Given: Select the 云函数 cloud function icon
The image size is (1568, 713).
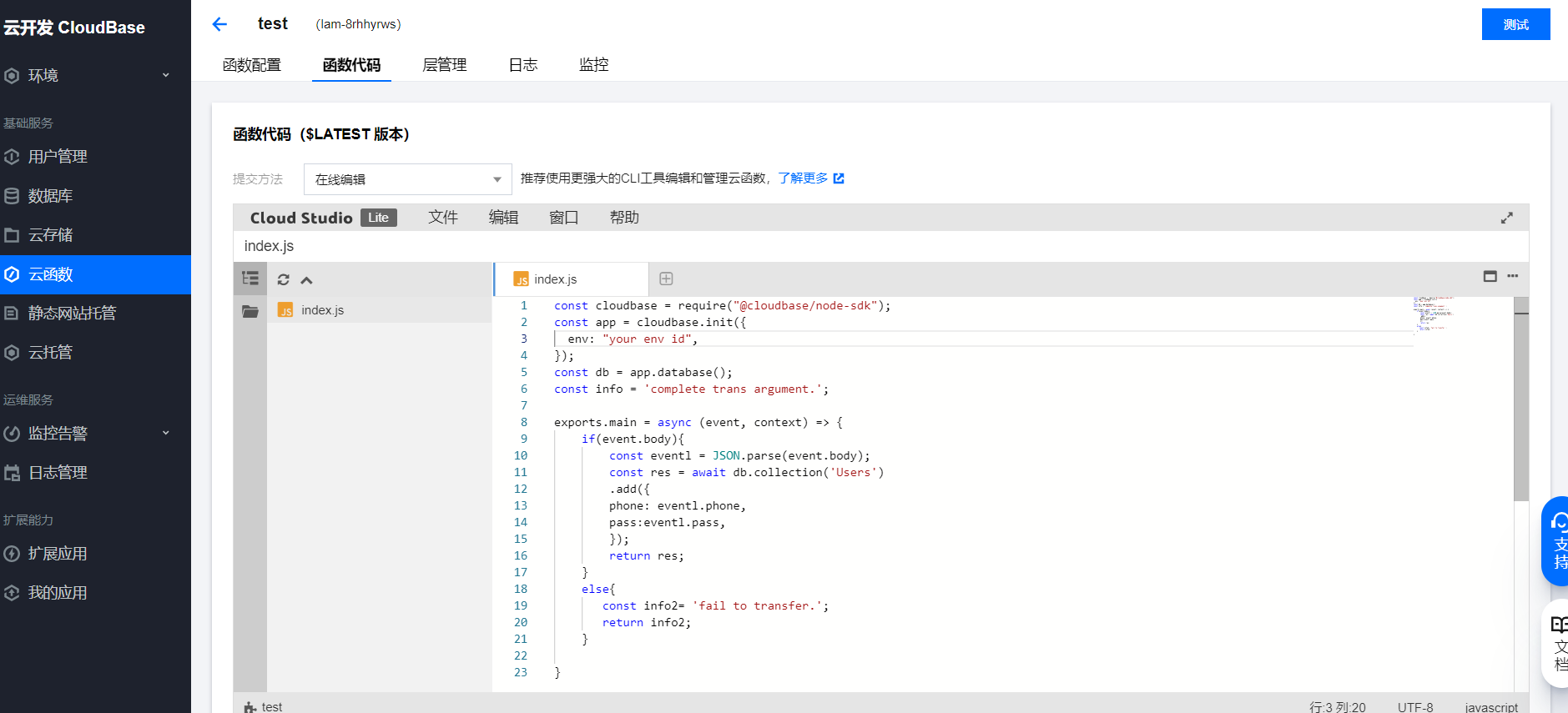Looking at the screenshot, I should 12,274.
